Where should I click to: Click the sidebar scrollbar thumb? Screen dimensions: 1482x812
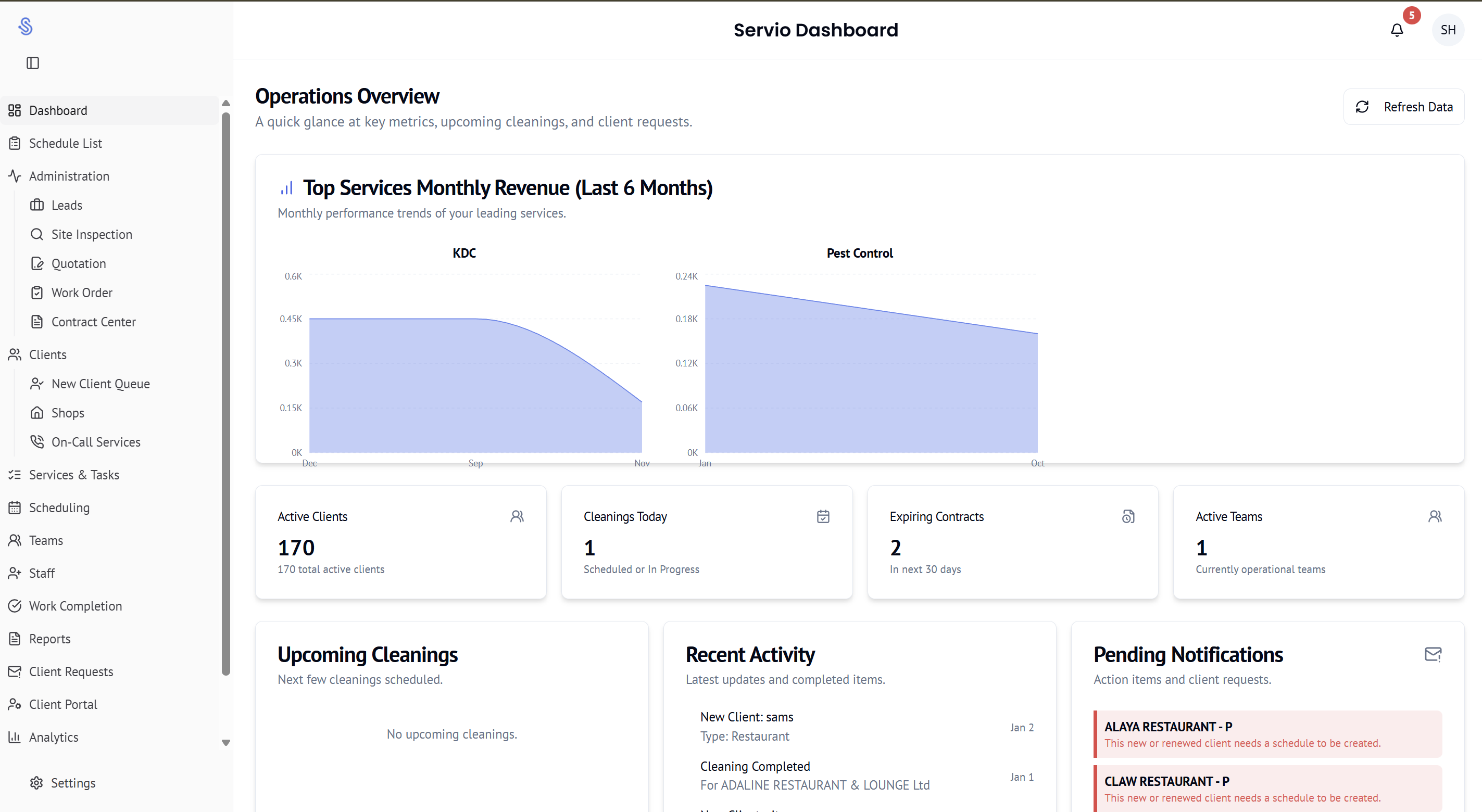[x=225, y=394]
